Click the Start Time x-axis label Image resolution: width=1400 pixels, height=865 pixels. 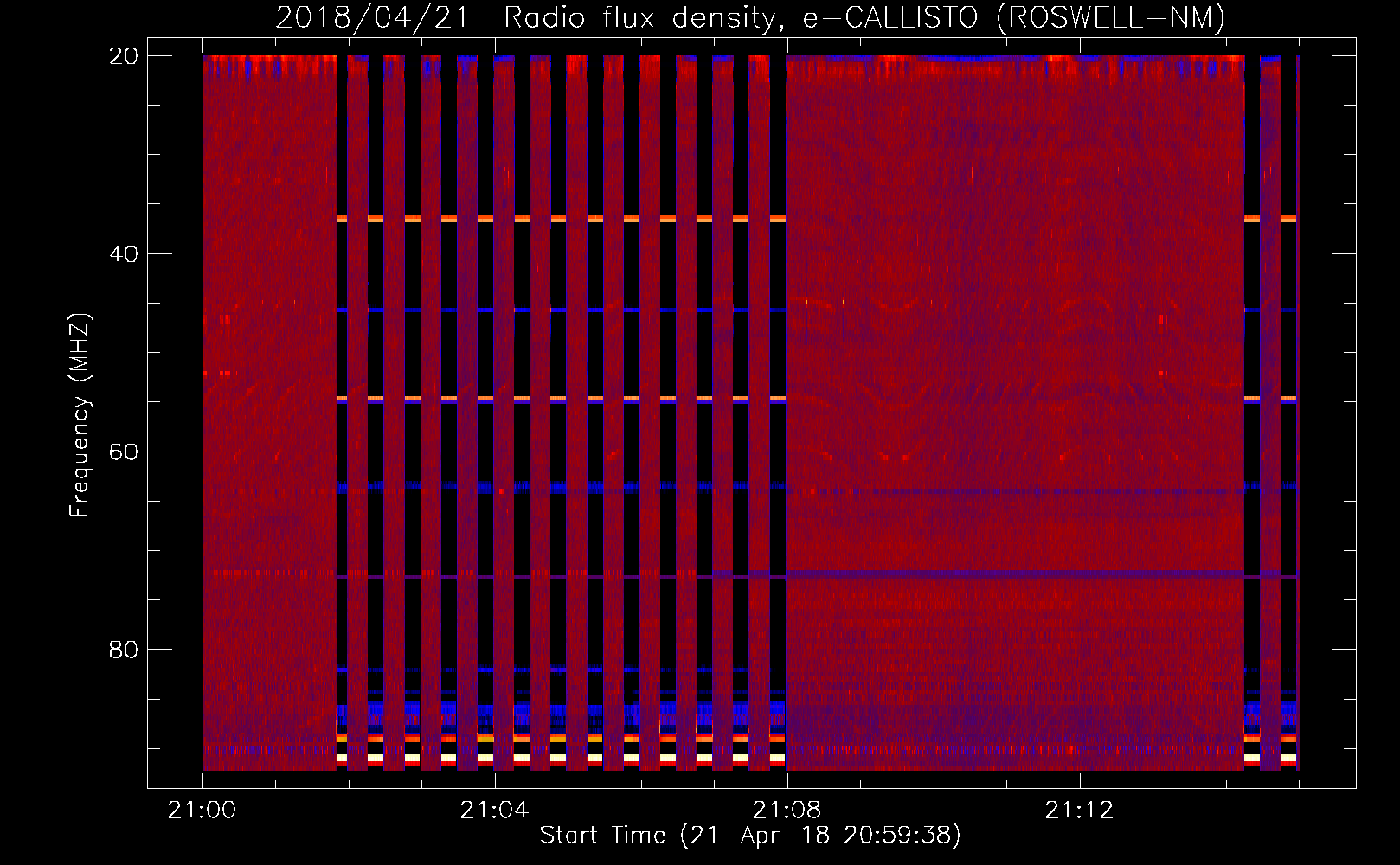coord(750,836)
